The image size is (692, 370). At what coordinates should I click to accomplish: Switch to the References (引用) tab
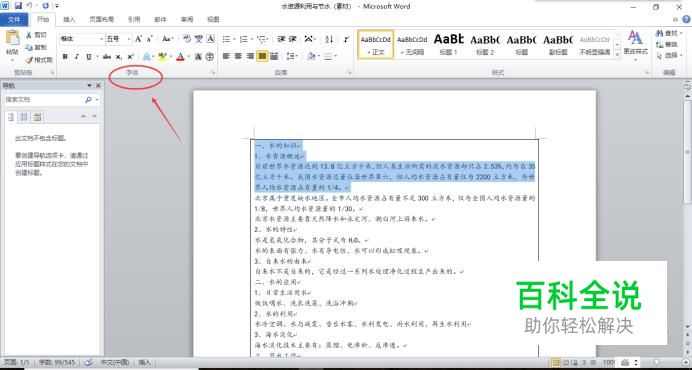[x=134, y=19]
